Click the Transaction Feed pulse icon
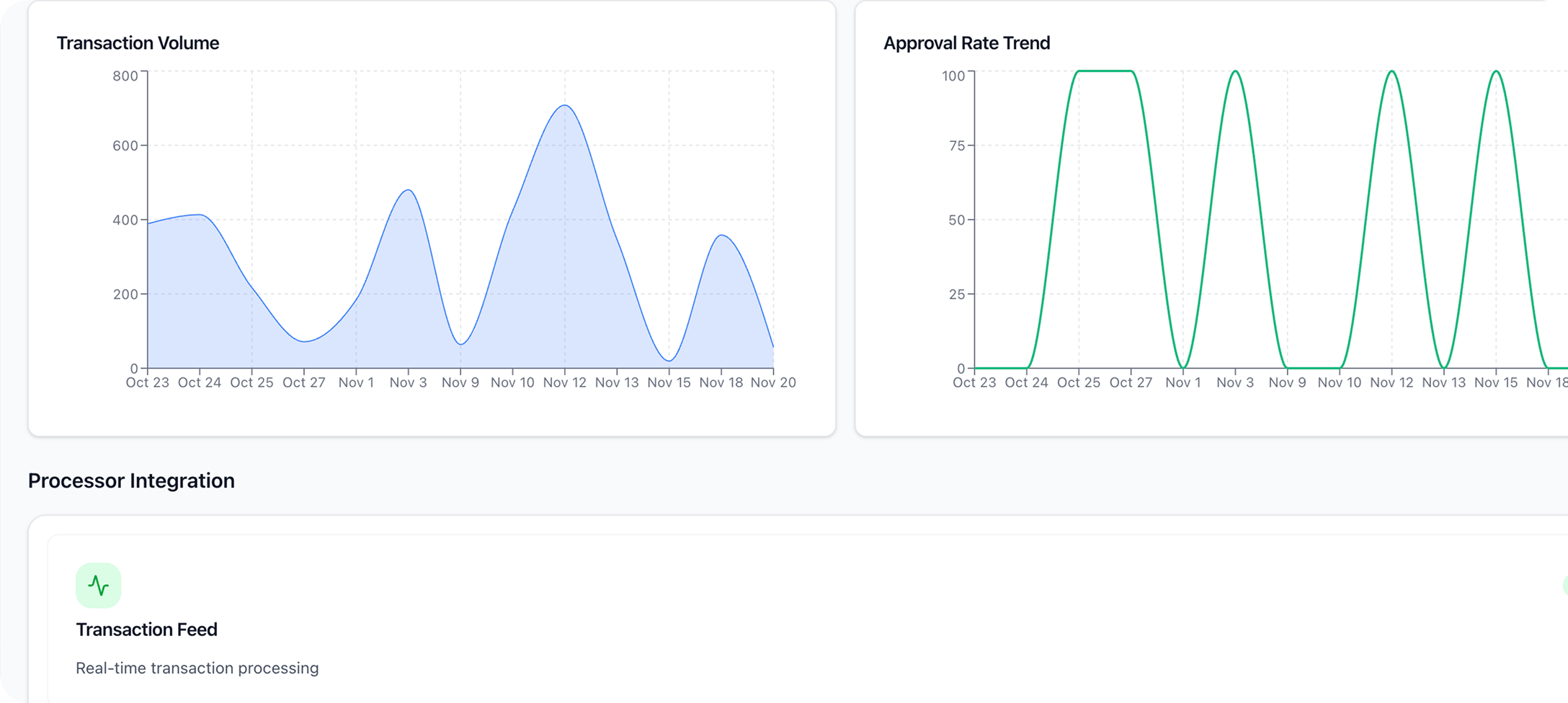 click(x=98, y=585)
